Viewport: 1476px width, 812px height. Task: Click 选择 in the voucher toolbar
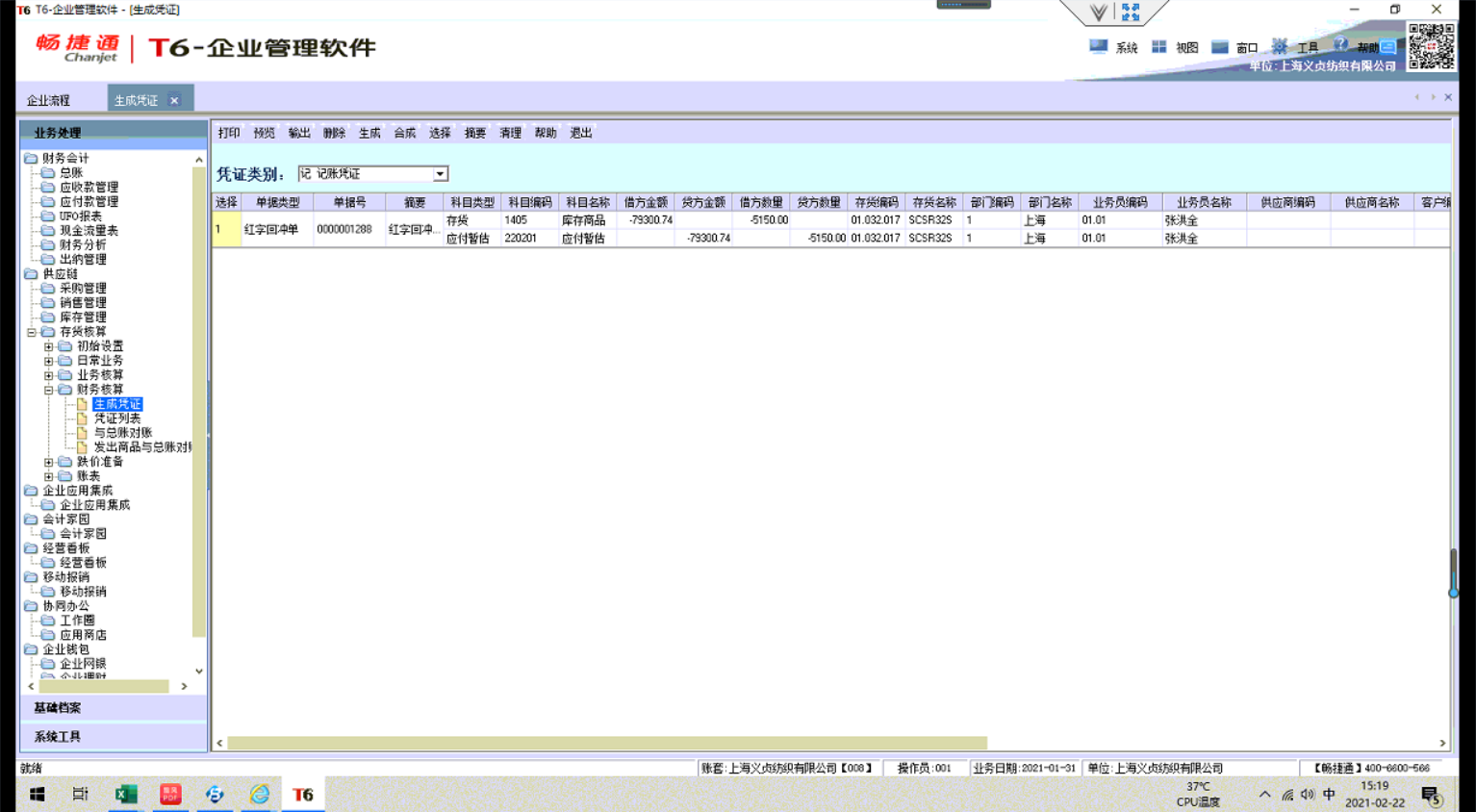440,133
